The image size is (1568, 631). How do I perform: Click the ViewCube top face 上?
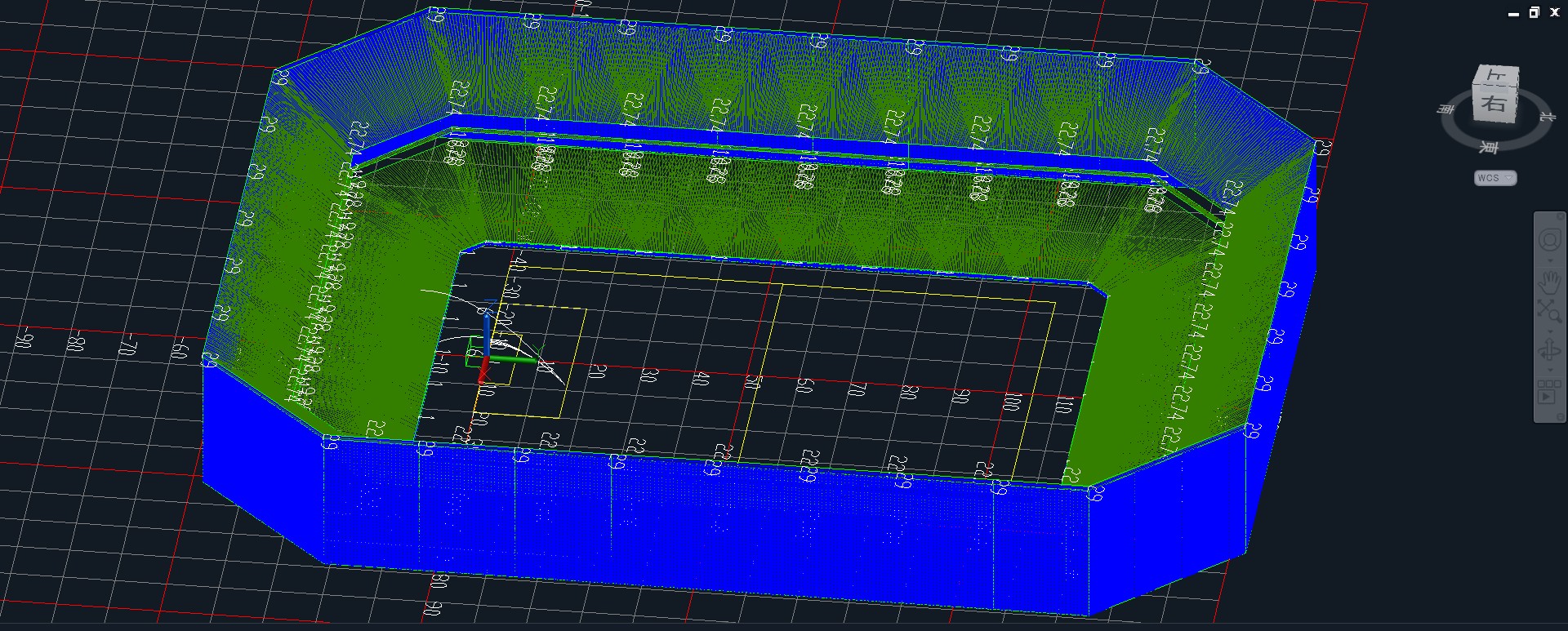click(x=1498, y=76)
